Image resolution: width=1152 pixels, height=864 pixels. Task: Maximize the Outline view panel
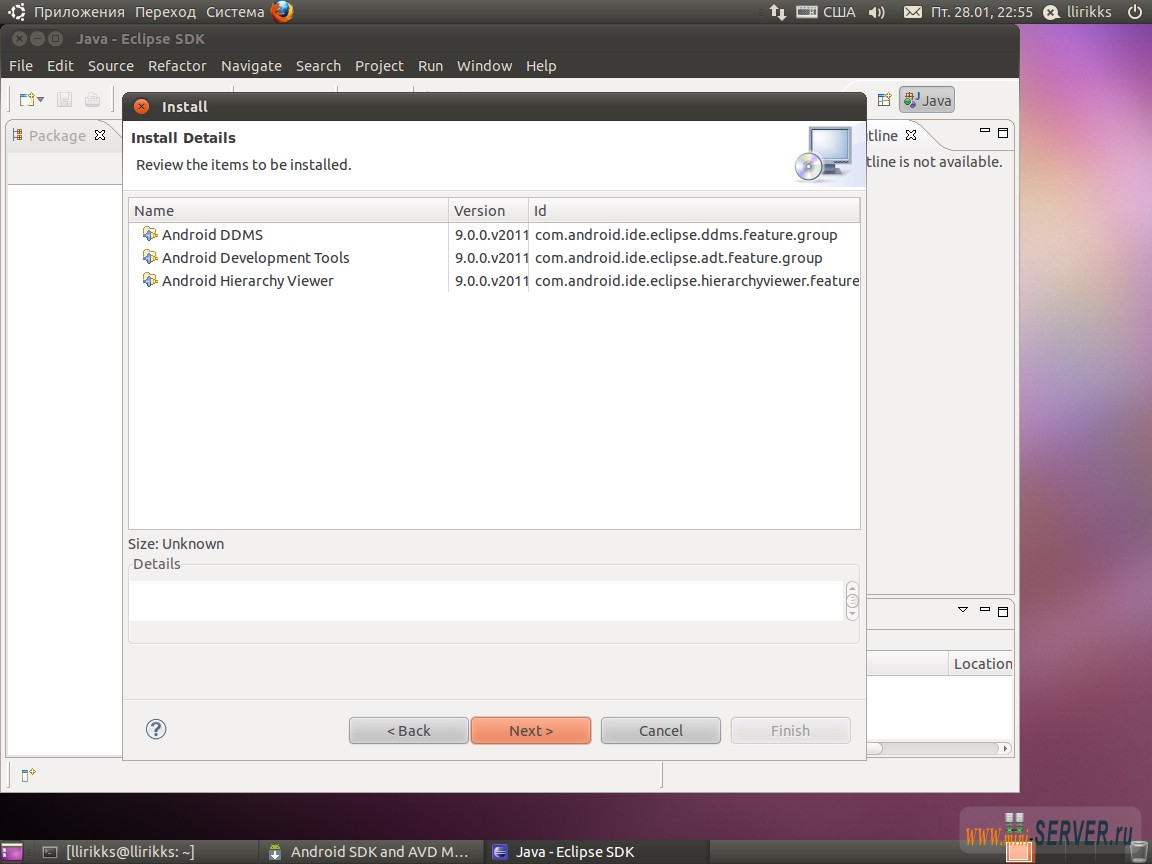pyautogui.click(x=1003, y=133)
